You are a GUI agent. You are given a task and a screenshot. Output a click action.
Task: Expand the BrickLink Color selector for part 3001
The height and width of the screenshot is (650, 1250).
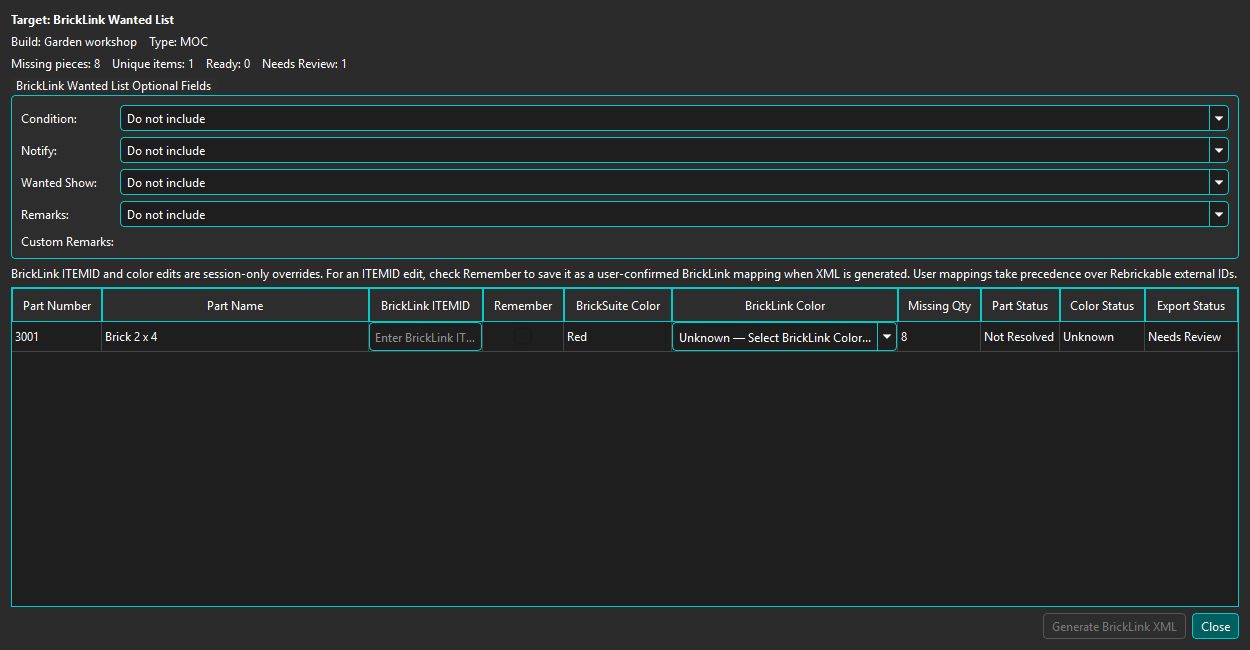click(x=784, y=337)
